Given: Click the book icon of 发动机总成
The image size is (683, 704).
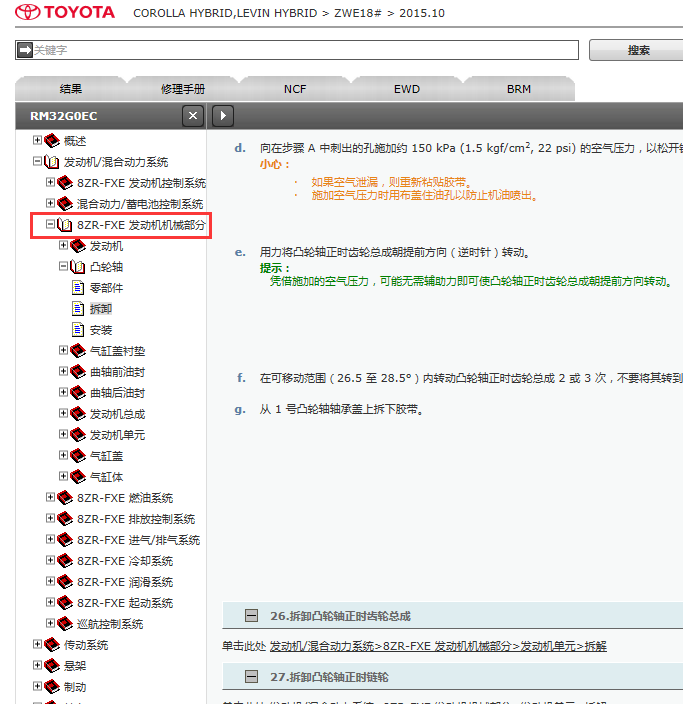Looking at the screenshot, I should 78,414.
